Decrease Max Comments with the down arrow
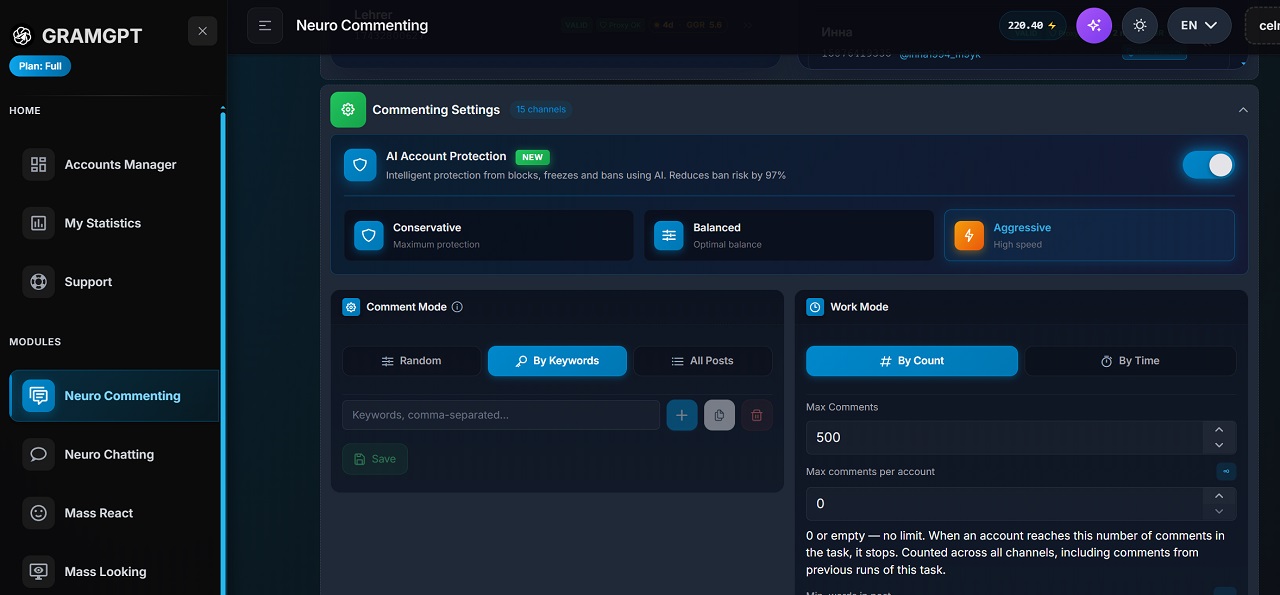Viewport: 1280px width, 595px height. coord(1219,445)
